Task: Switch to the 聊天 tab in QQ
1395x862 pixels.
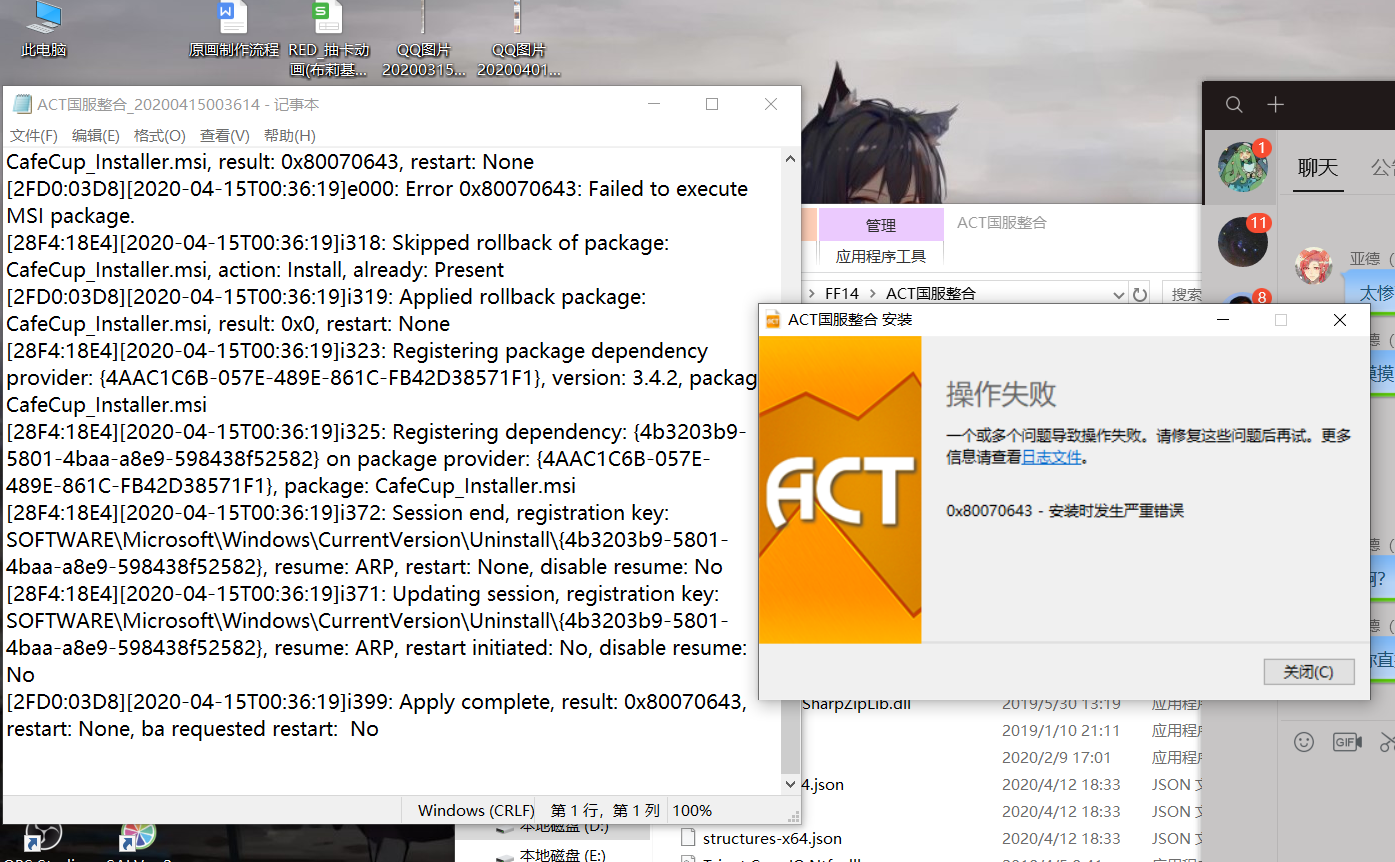Action: coord(1317,168)
